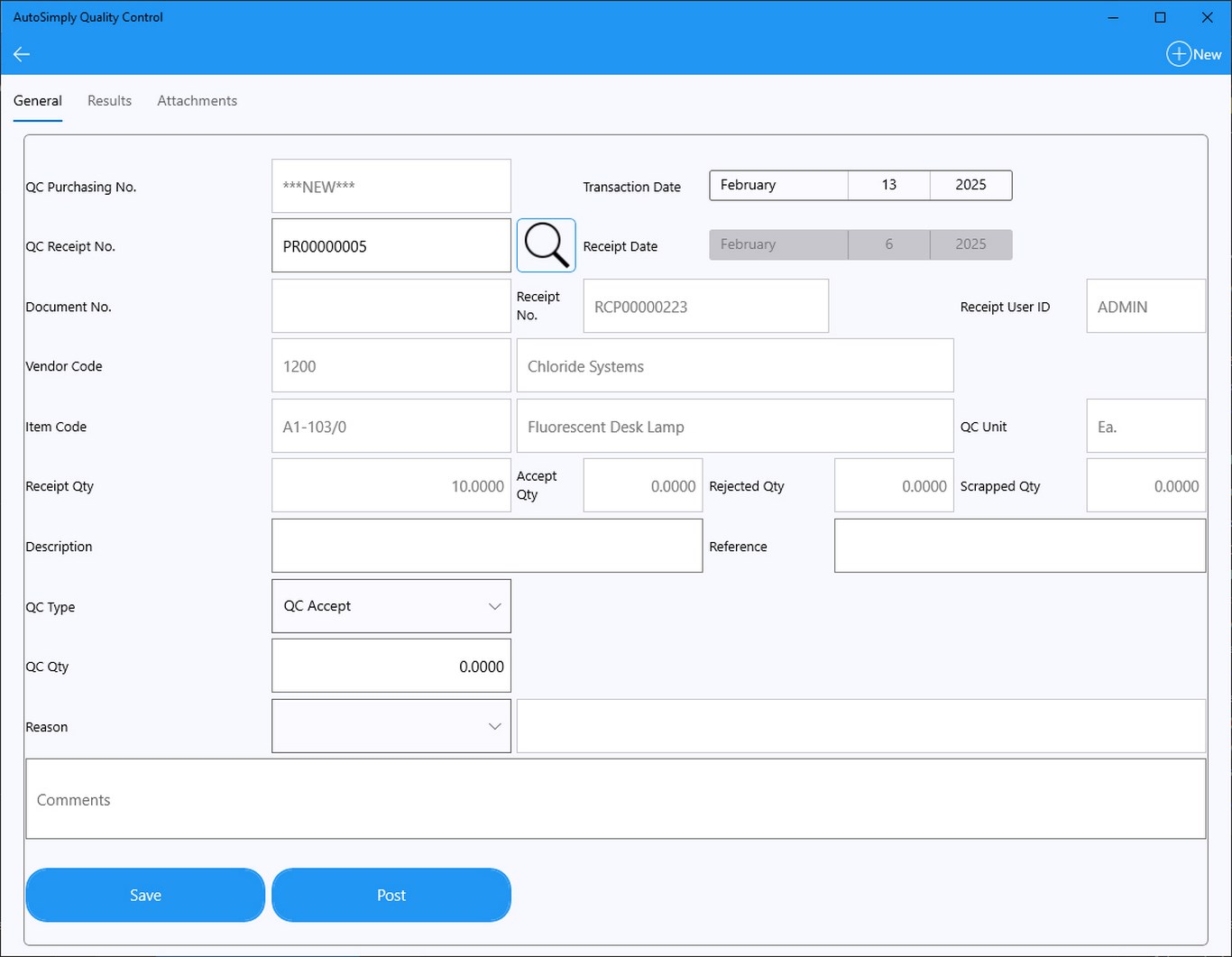Change the Transaction Date month field

click(x=778, y=185)
